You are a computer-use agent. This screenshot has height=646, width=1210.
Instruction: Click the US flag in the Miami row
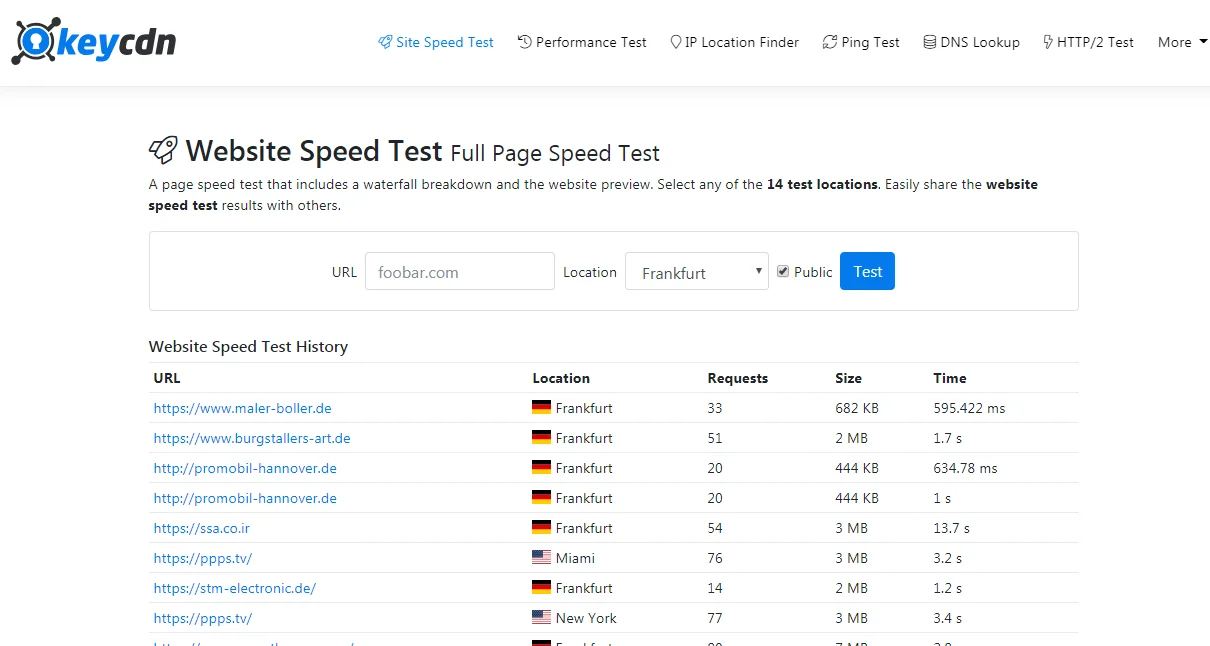(541, 558)
